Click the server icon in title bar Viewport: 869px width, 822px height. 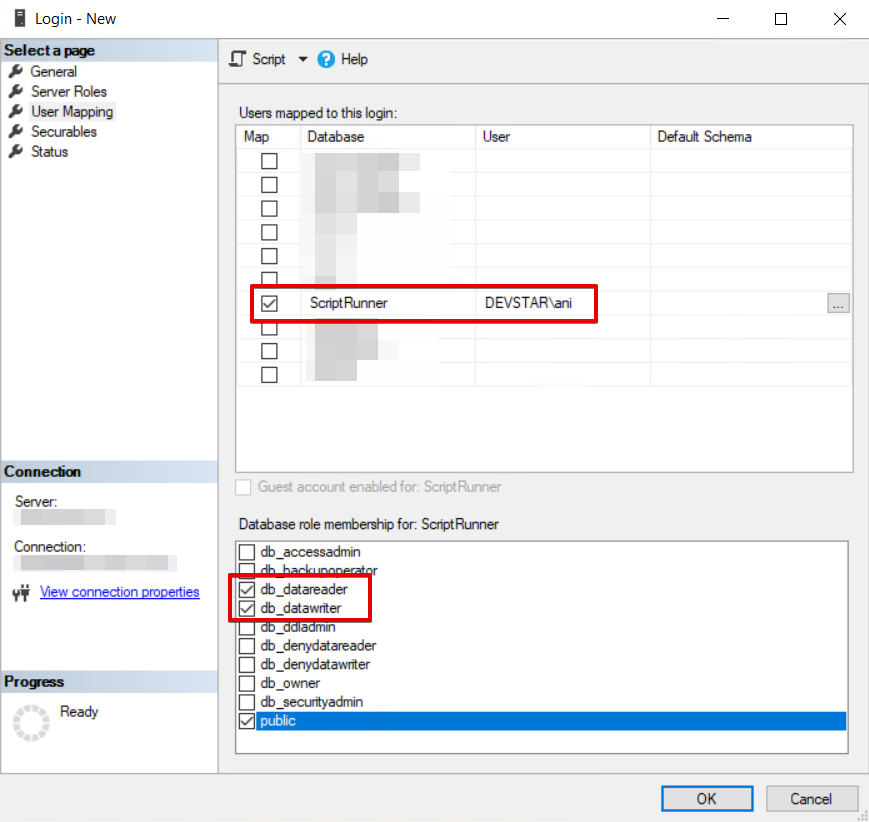point(20,18)
